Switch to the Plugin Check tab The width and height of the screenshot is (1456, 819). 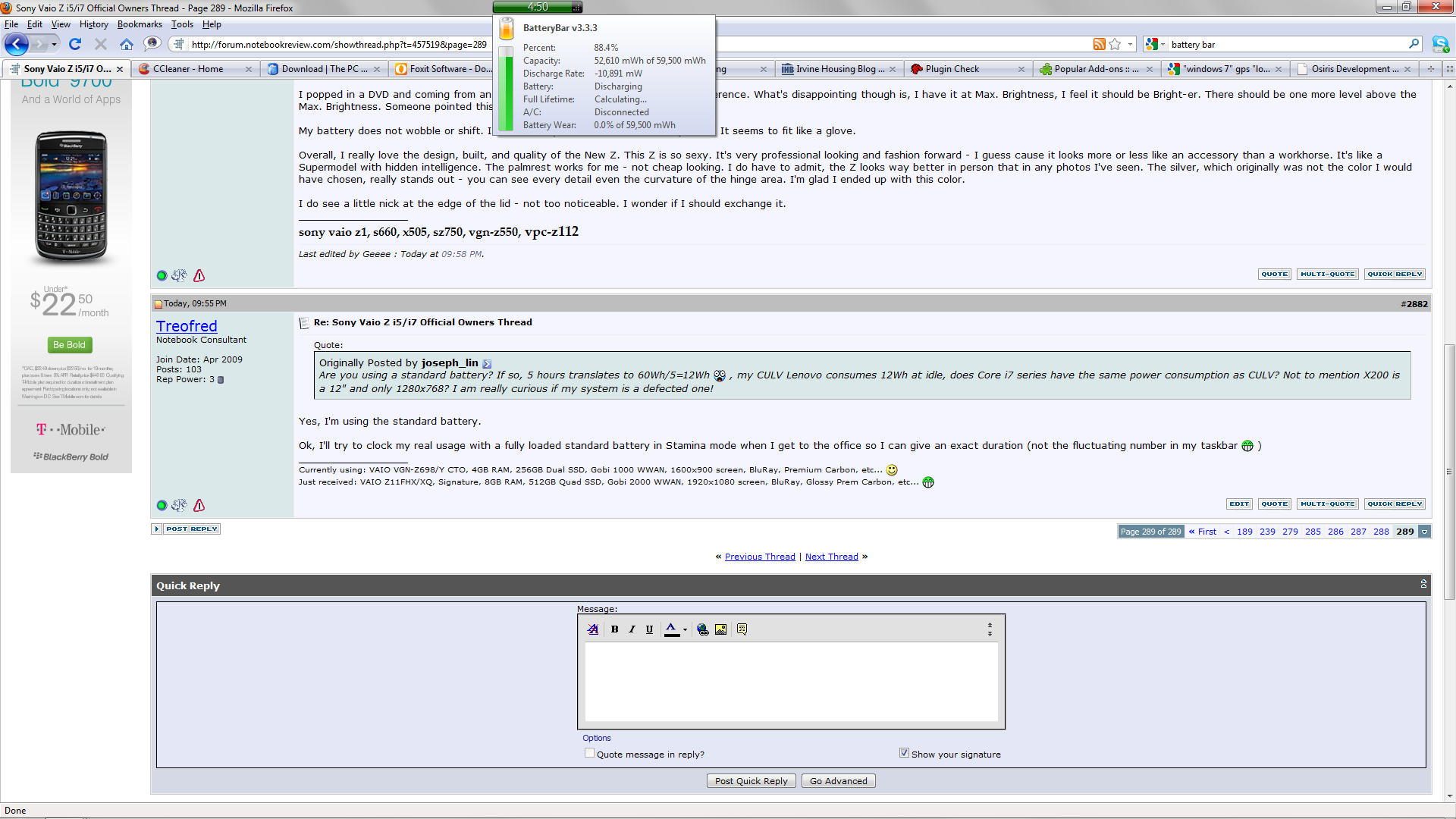[x=967, y=69]
